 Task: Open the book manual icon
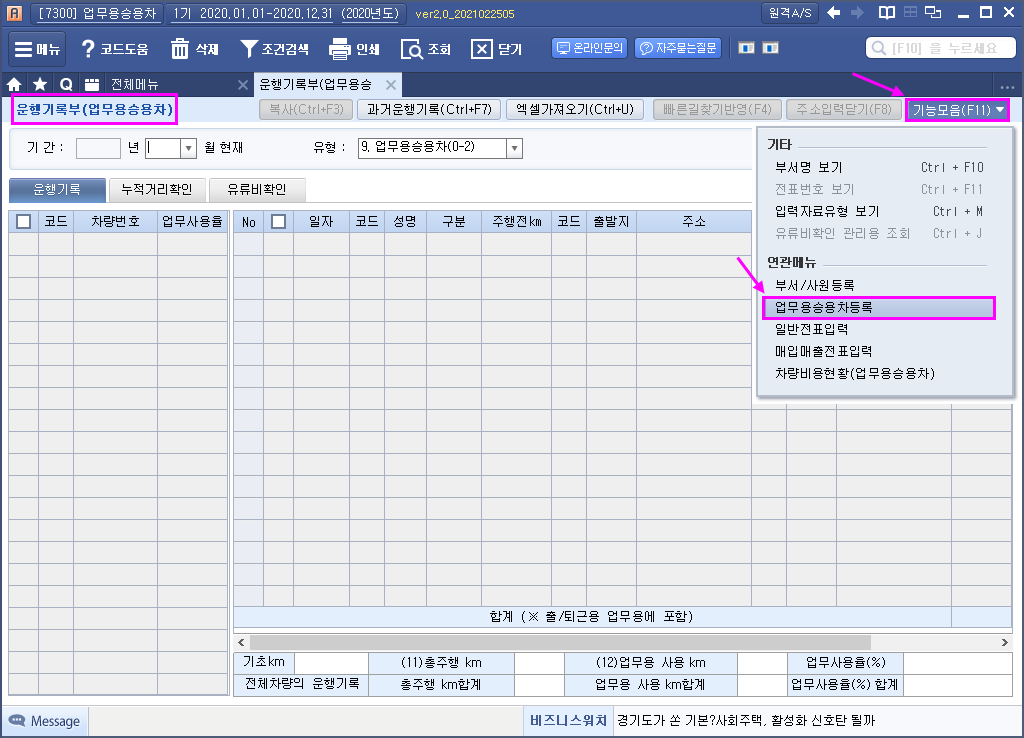[886, 12]
